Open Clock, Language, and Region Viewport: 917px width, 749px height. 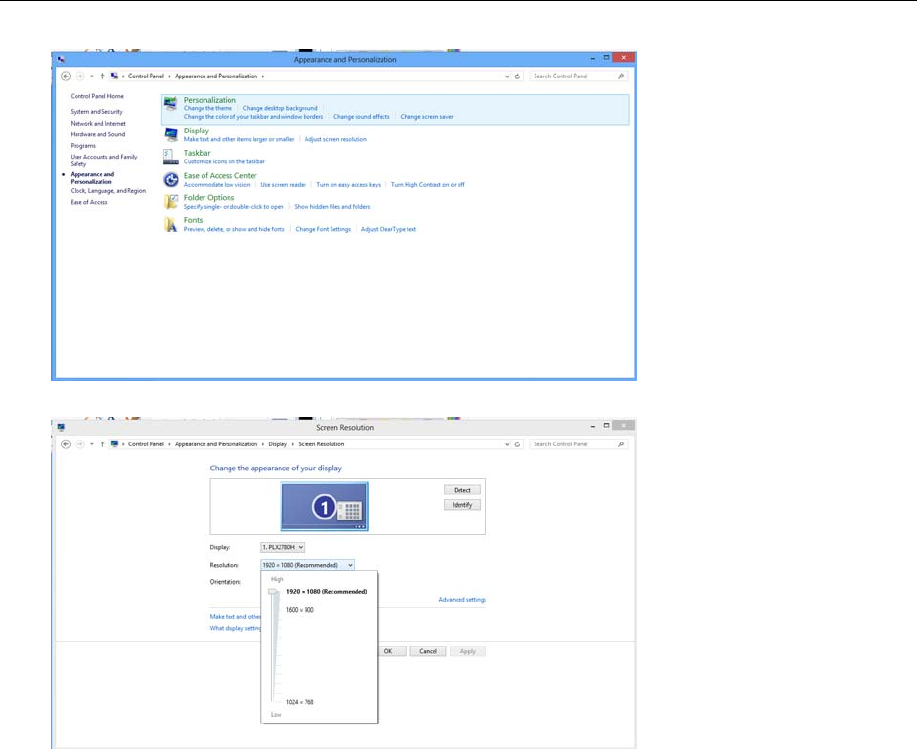pyautogui.click(x=108, y=191)
